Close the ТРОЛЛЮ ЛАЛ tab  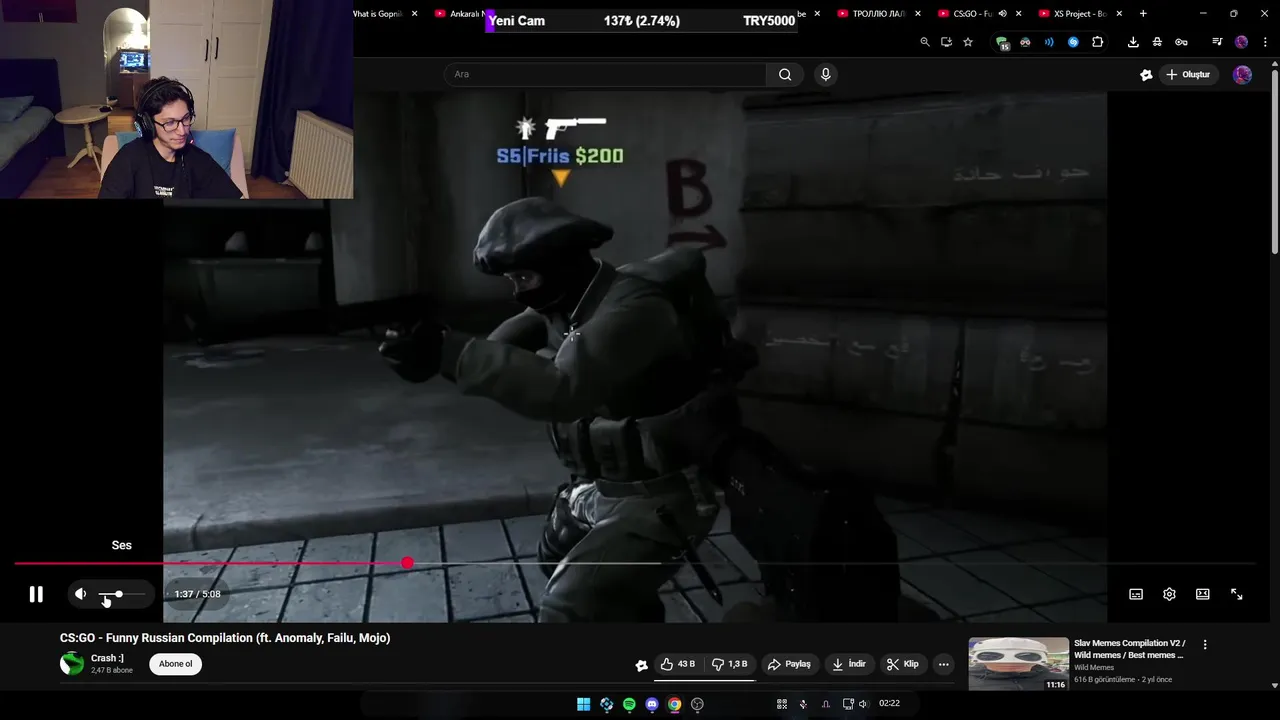coord(918,14)
